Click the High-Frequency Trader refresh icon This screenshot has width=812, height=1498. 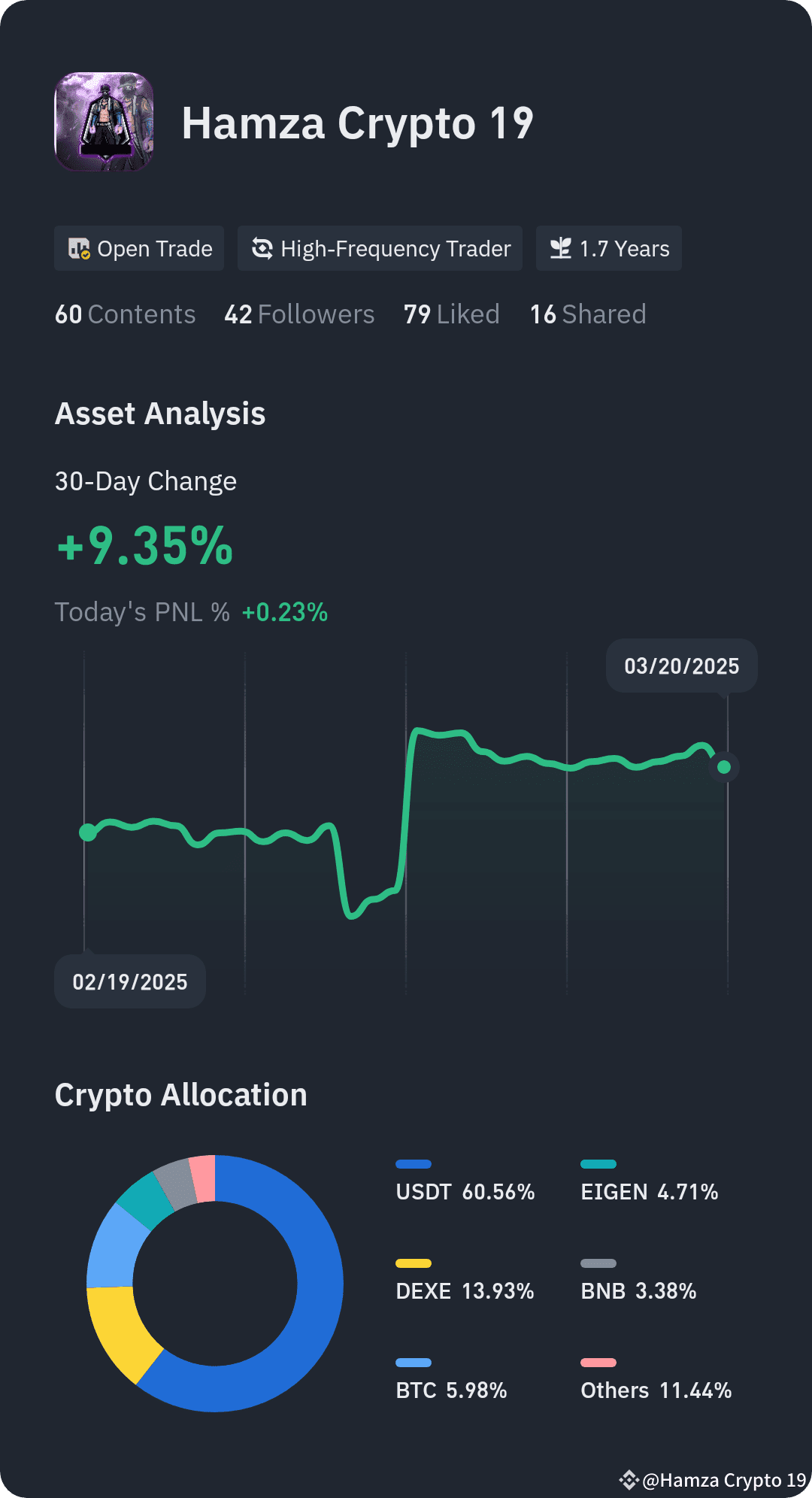coord(262,248)
